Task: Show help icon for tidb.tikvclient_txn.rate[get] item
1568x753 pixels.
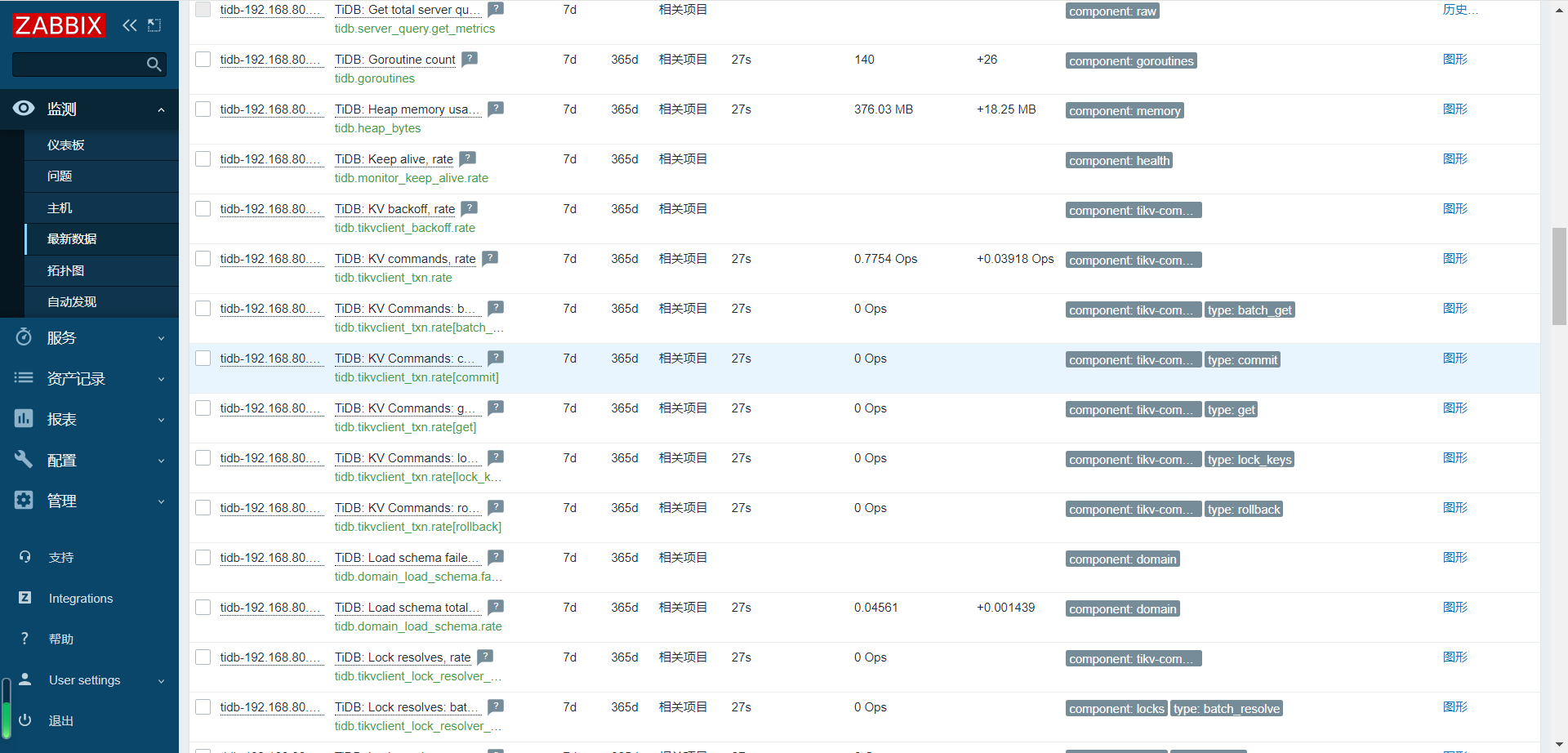Action: pyautogui.click(x=496, y=408)
